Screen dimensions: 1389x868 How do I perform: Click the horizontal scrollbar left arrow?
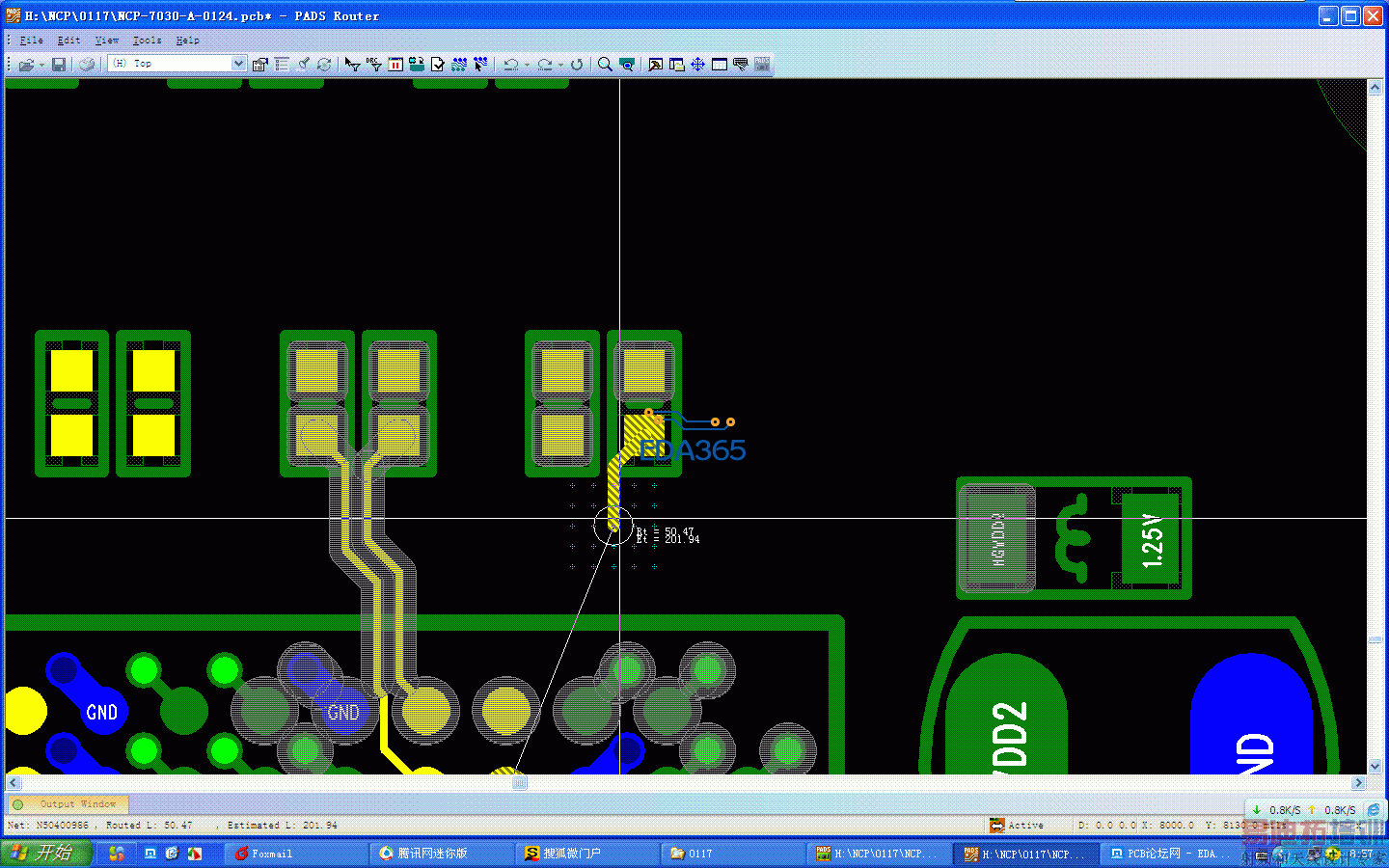[13, 783]
